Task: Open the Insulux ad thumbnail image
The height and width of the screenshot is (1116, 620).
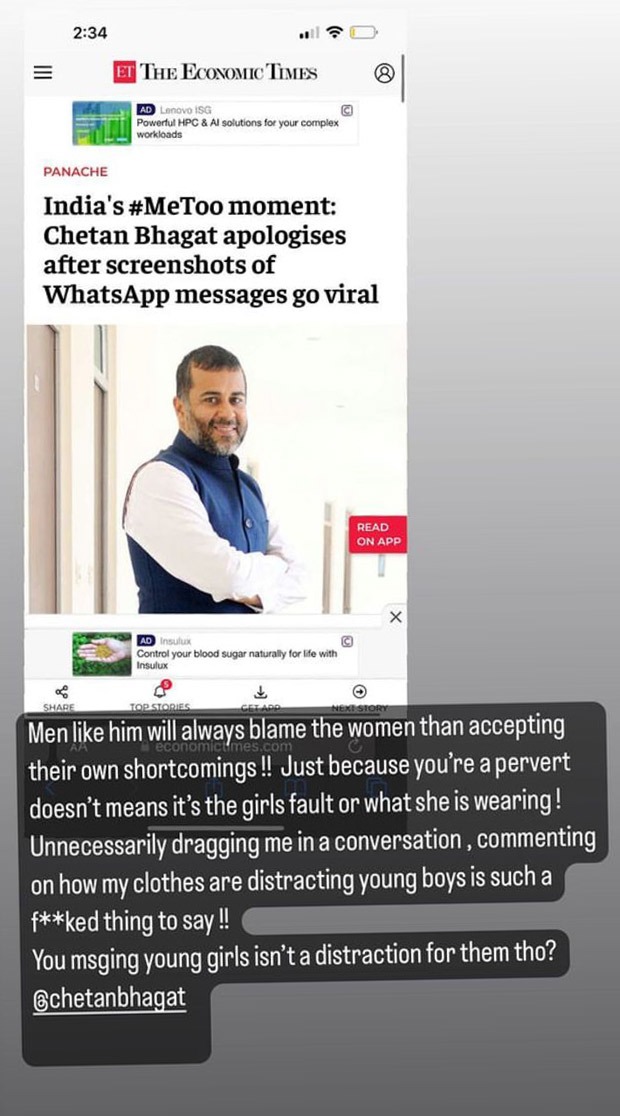Action: (x=102, y=654)
